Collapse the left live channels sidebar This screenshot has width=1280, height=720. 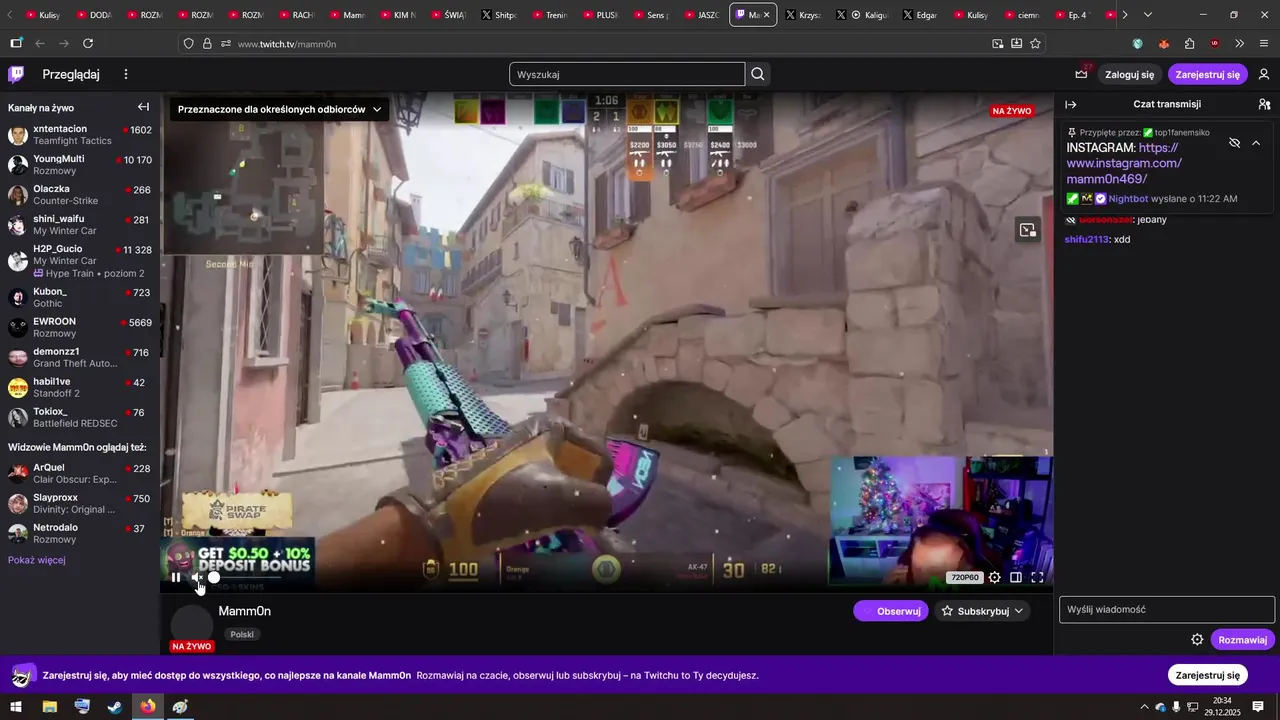tap(143, 107)
